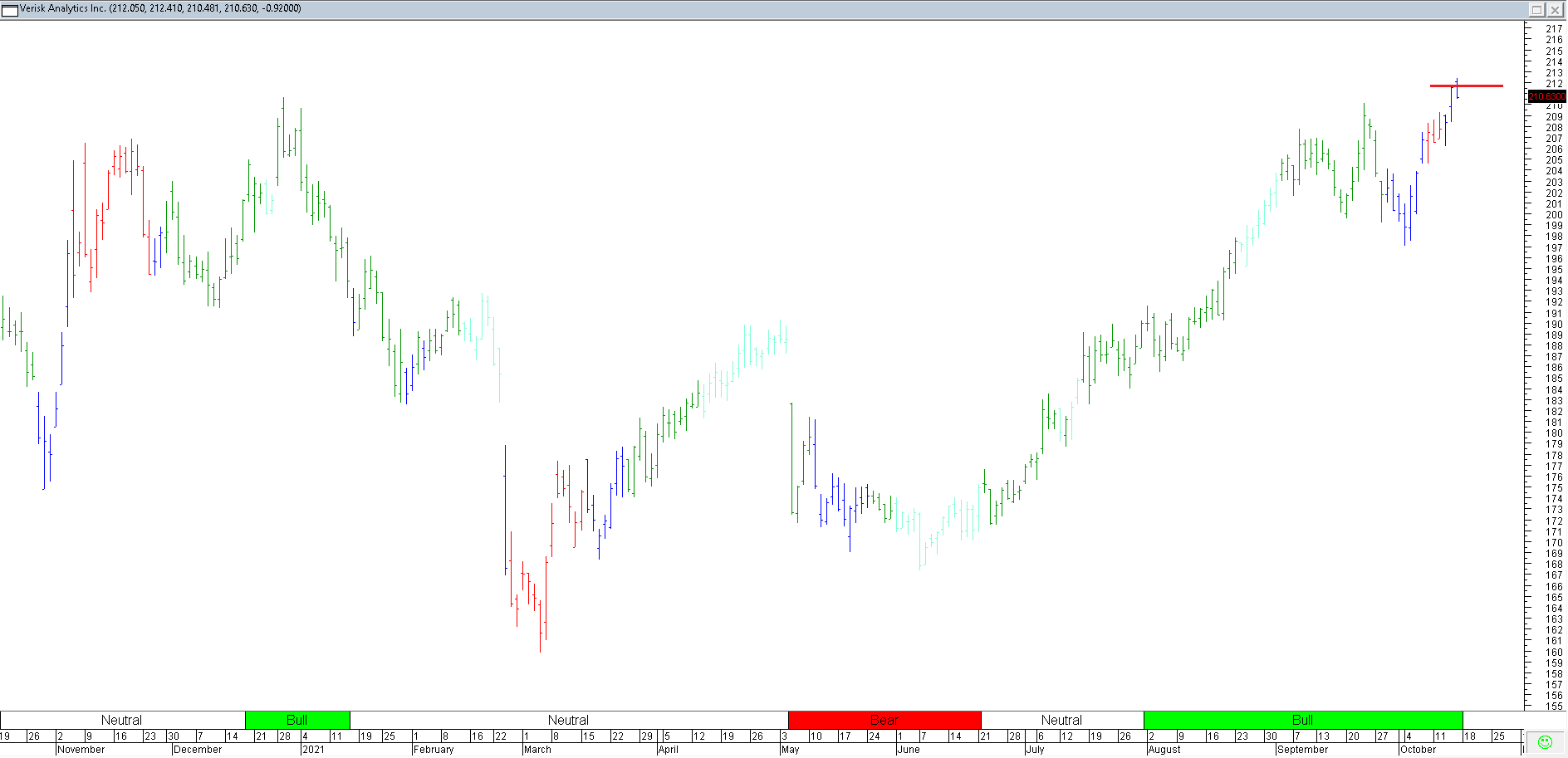The height and width of the screenshot is (758, 1568).
Task: Click the February month label
Action: click(x=434, y=750)
